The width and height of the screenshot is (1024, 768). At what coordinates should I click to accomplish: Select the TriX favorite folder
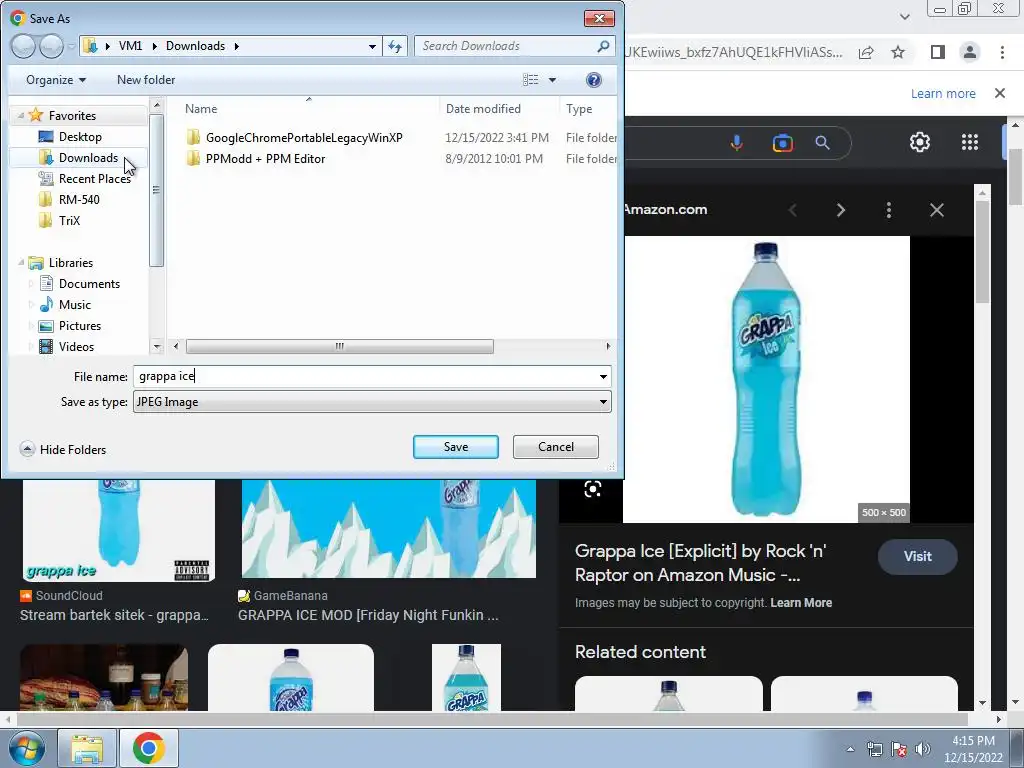click(69, 220)
